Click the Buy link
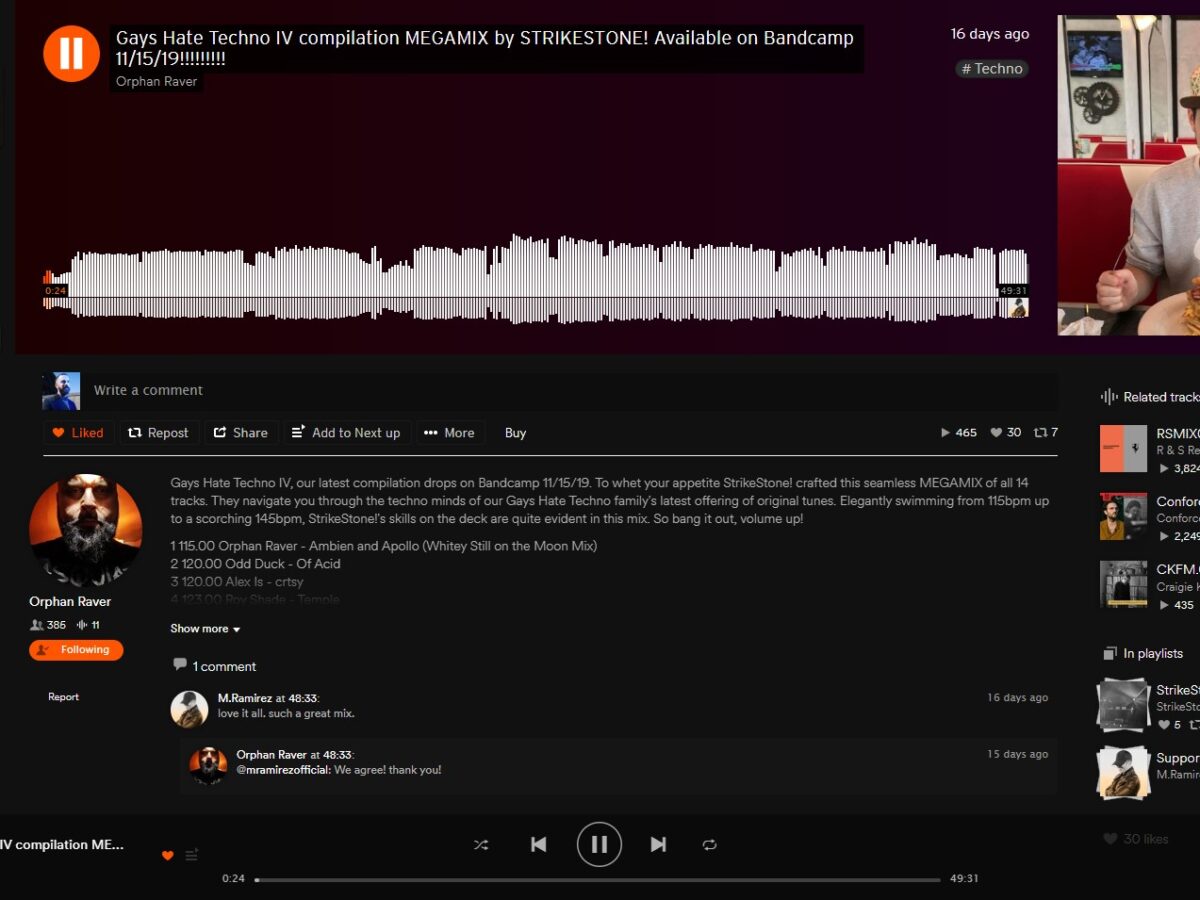The height and width of the screenshot is (900, 1200). tap(515, 433)
